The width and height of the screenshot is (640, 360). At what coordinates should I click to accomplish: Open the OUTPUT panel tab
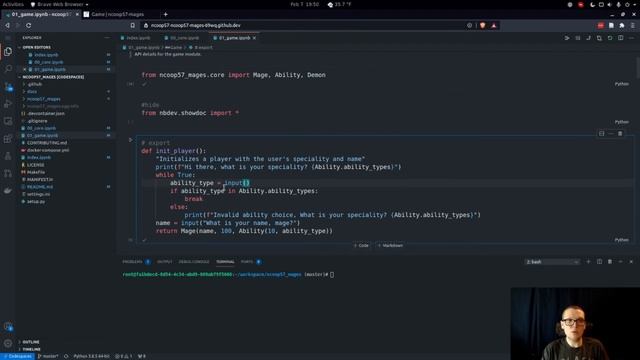(164, 262)
